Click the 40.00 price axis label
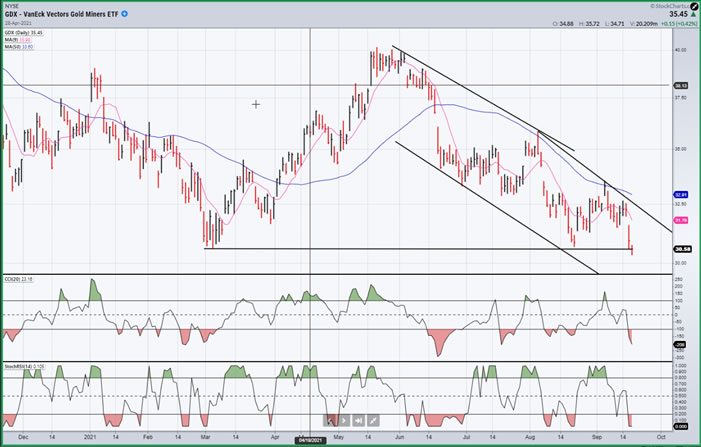 [680, 50]
